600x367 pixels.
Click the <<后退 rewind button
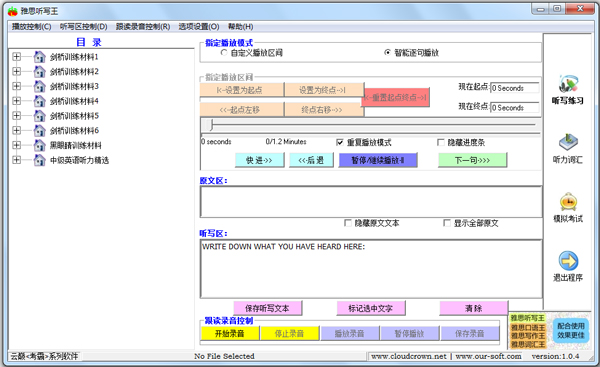[311, 160]
